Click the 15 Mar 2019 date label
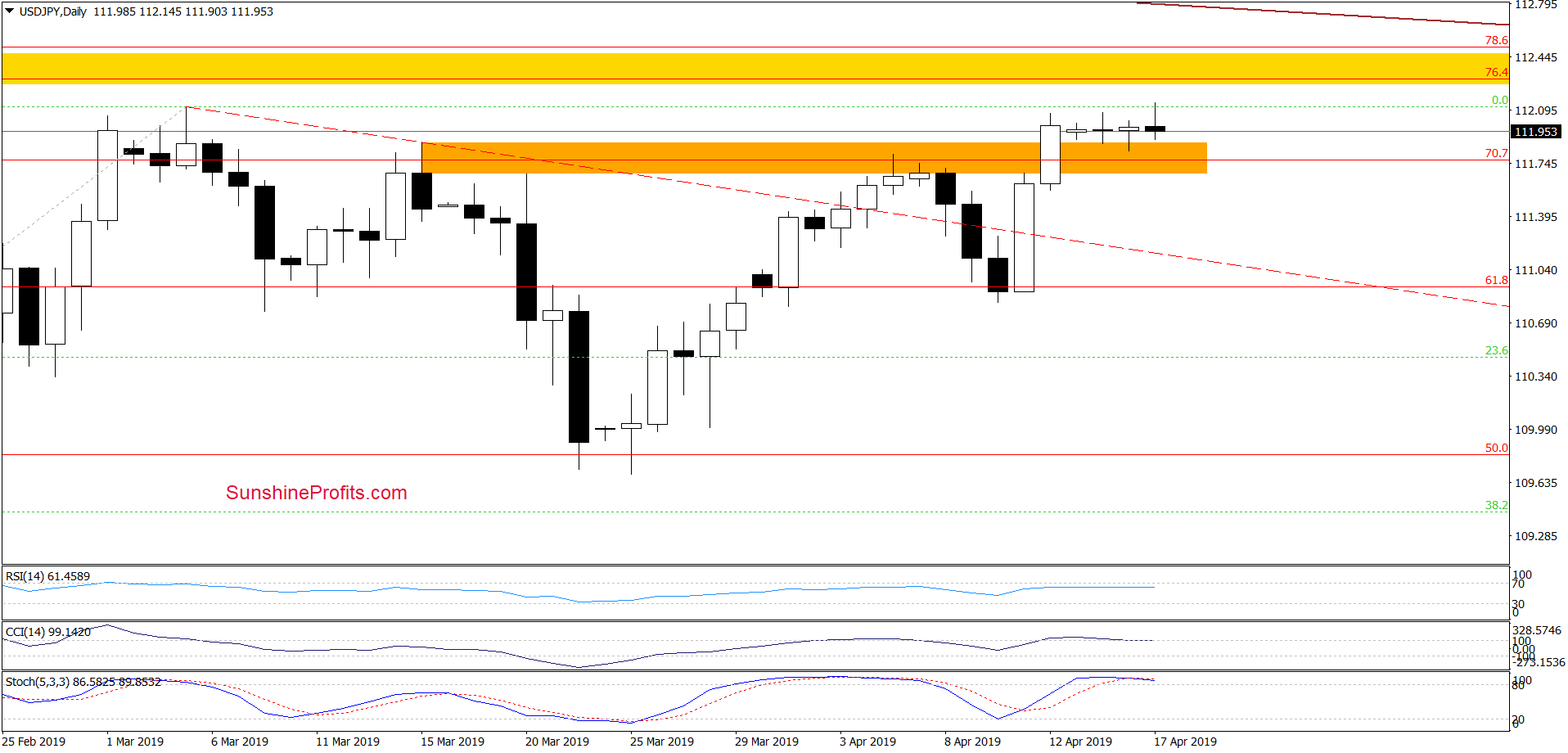Image resolution: width=1568 pixels, height=753 pixels. coord(453,742)
